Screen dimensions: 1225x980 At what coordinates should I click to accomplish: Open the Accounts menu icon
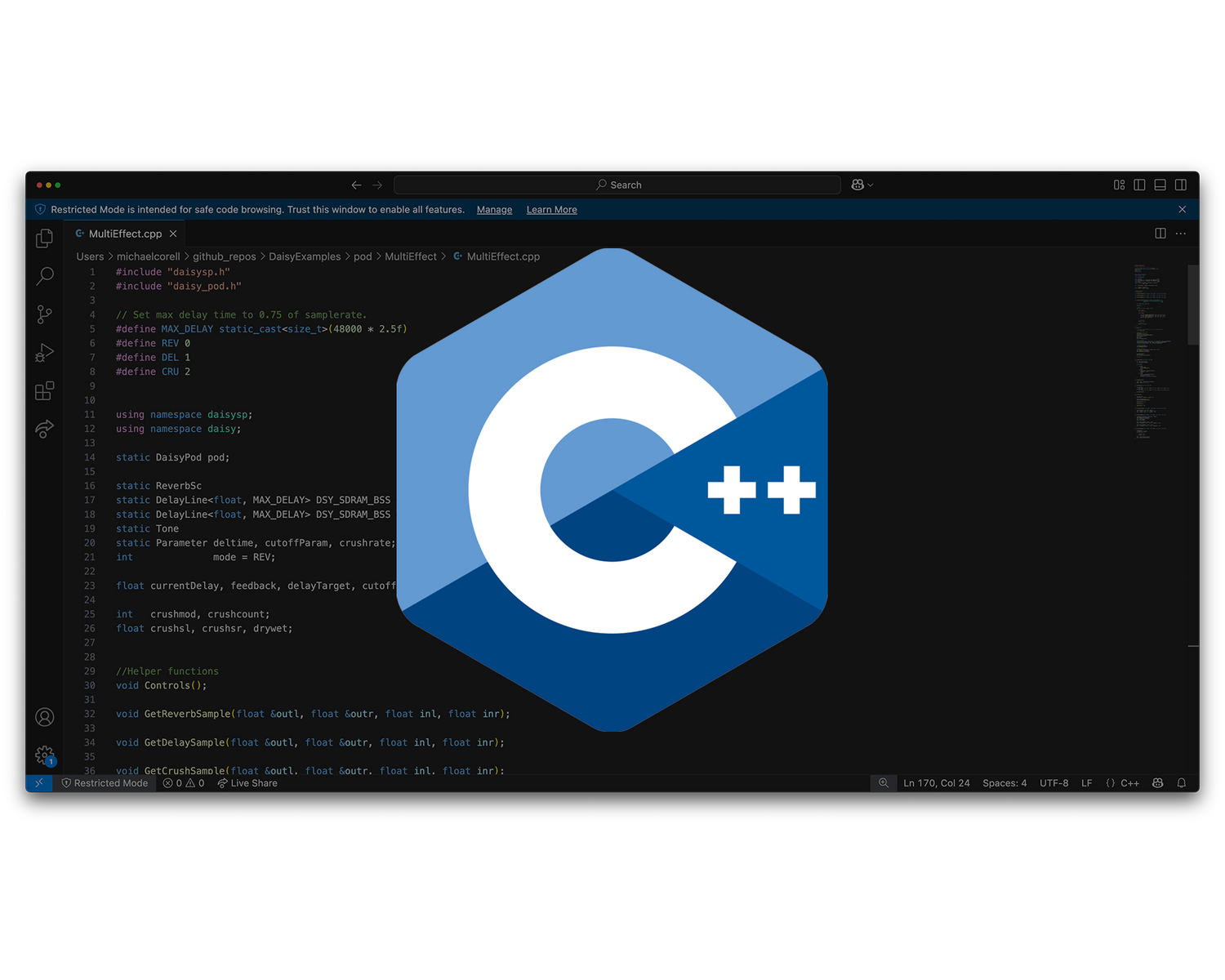[x=45, y=717]
